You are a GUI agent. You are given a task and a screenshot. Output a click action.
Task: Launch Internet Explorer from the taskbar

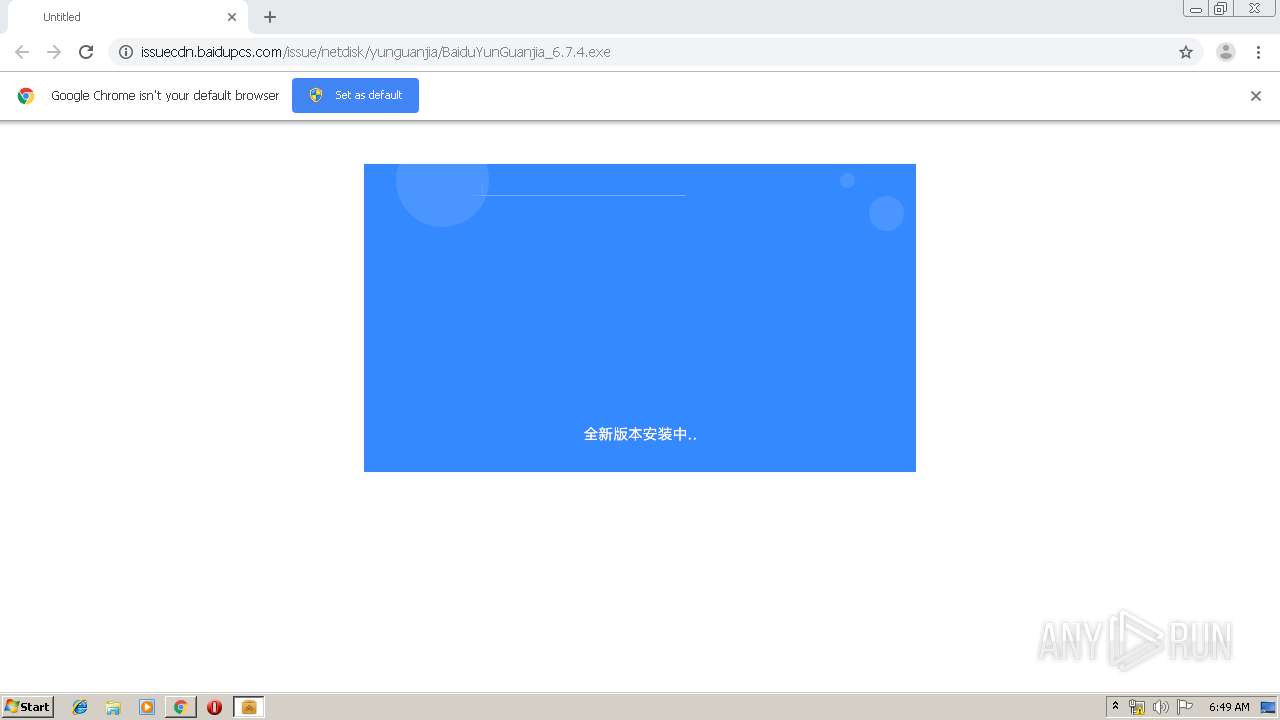(80, 707)
